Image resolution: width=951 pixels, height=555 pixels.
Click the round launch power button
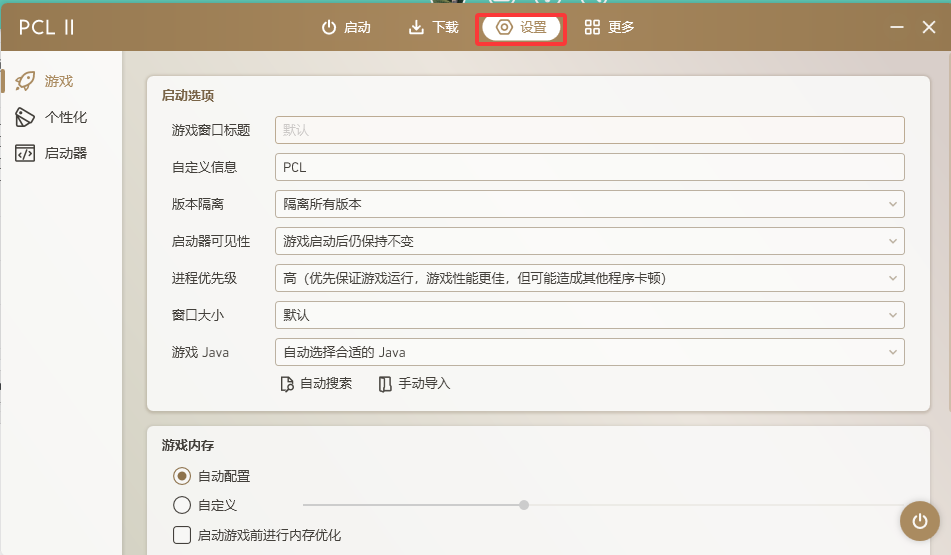point(919,520)
